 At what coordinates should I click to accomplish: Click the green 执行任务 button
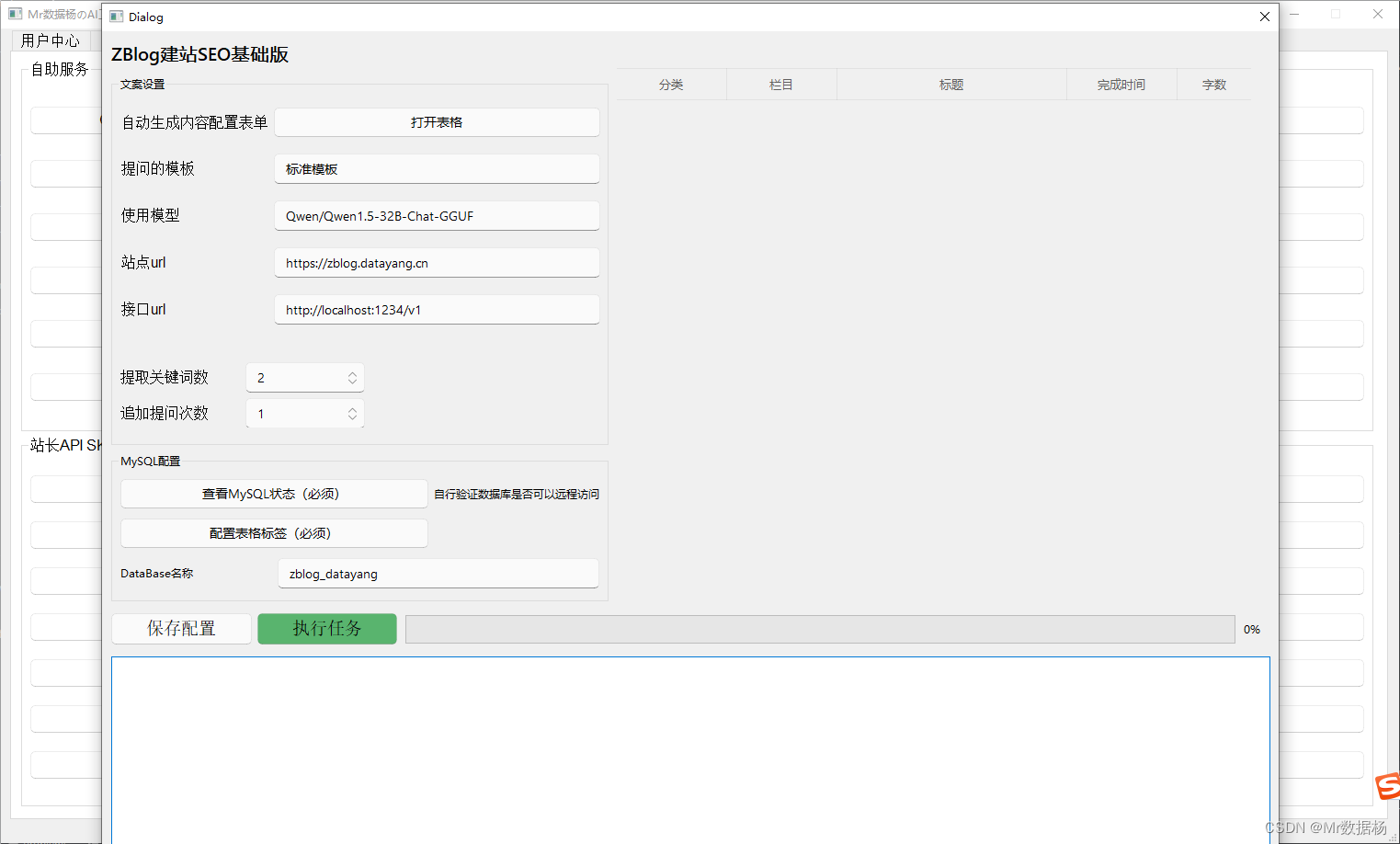tap(327, 629)
